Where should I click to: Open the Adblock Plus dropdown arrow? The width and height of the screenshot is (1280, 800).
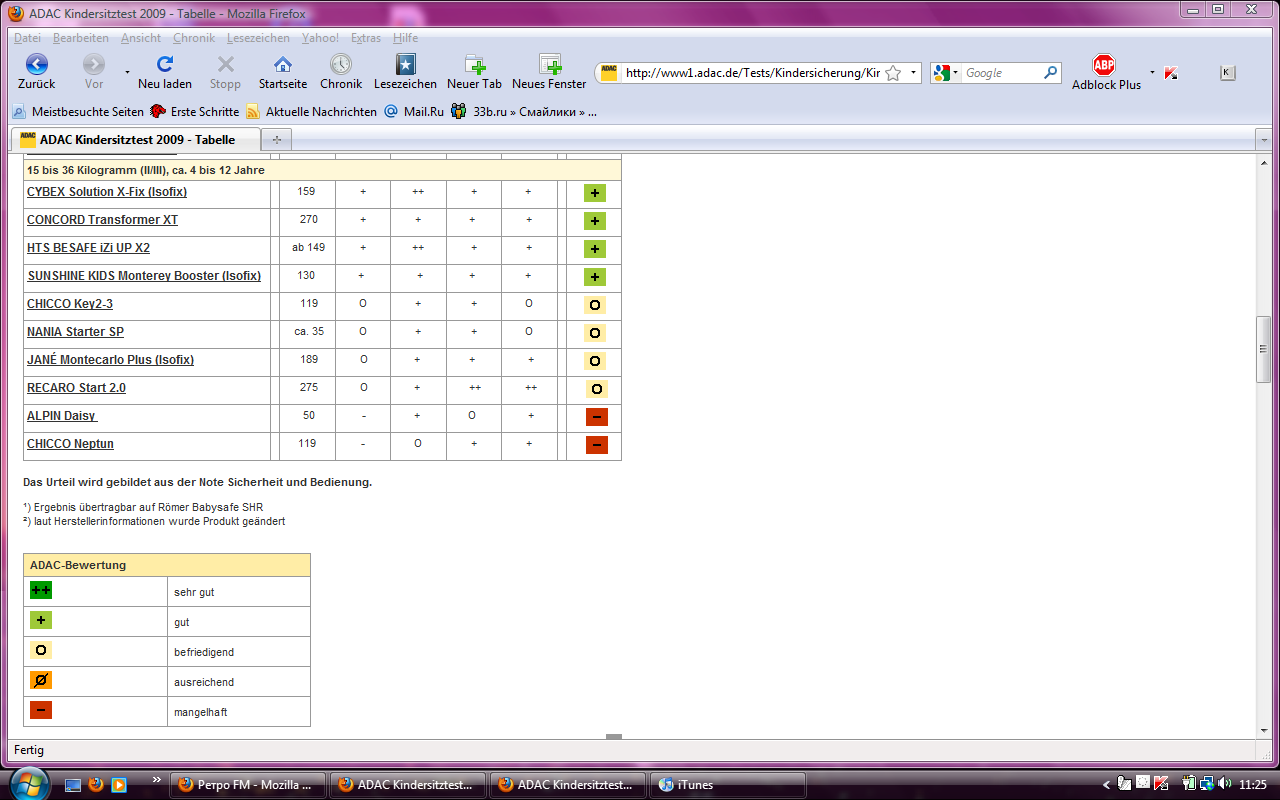1152,72
